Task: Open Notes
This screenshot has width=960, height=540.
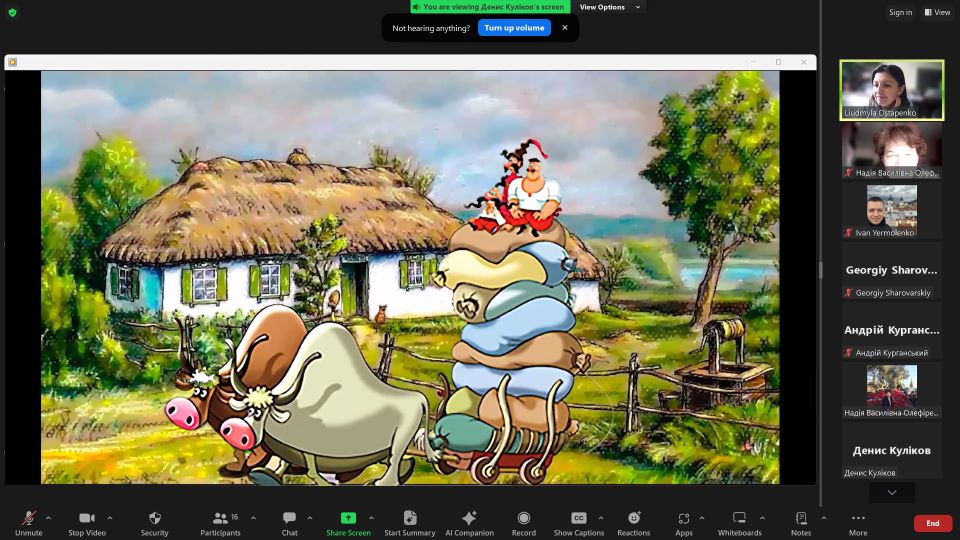Action: point(801,523)
